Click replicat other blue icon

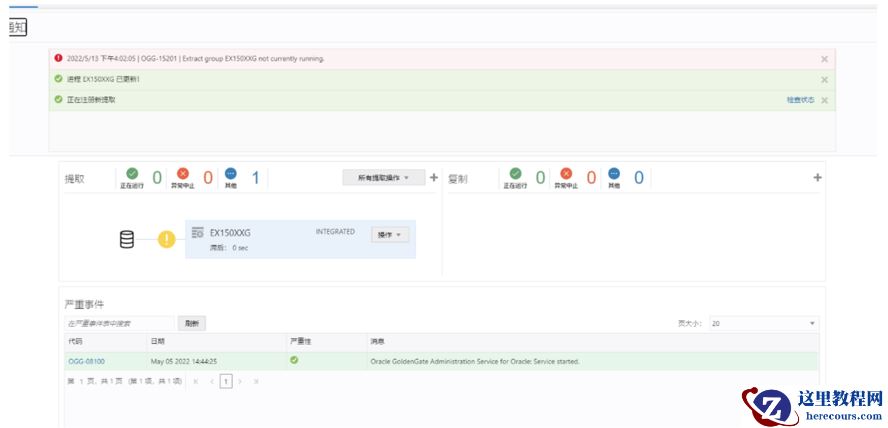(x=614, y=173)
